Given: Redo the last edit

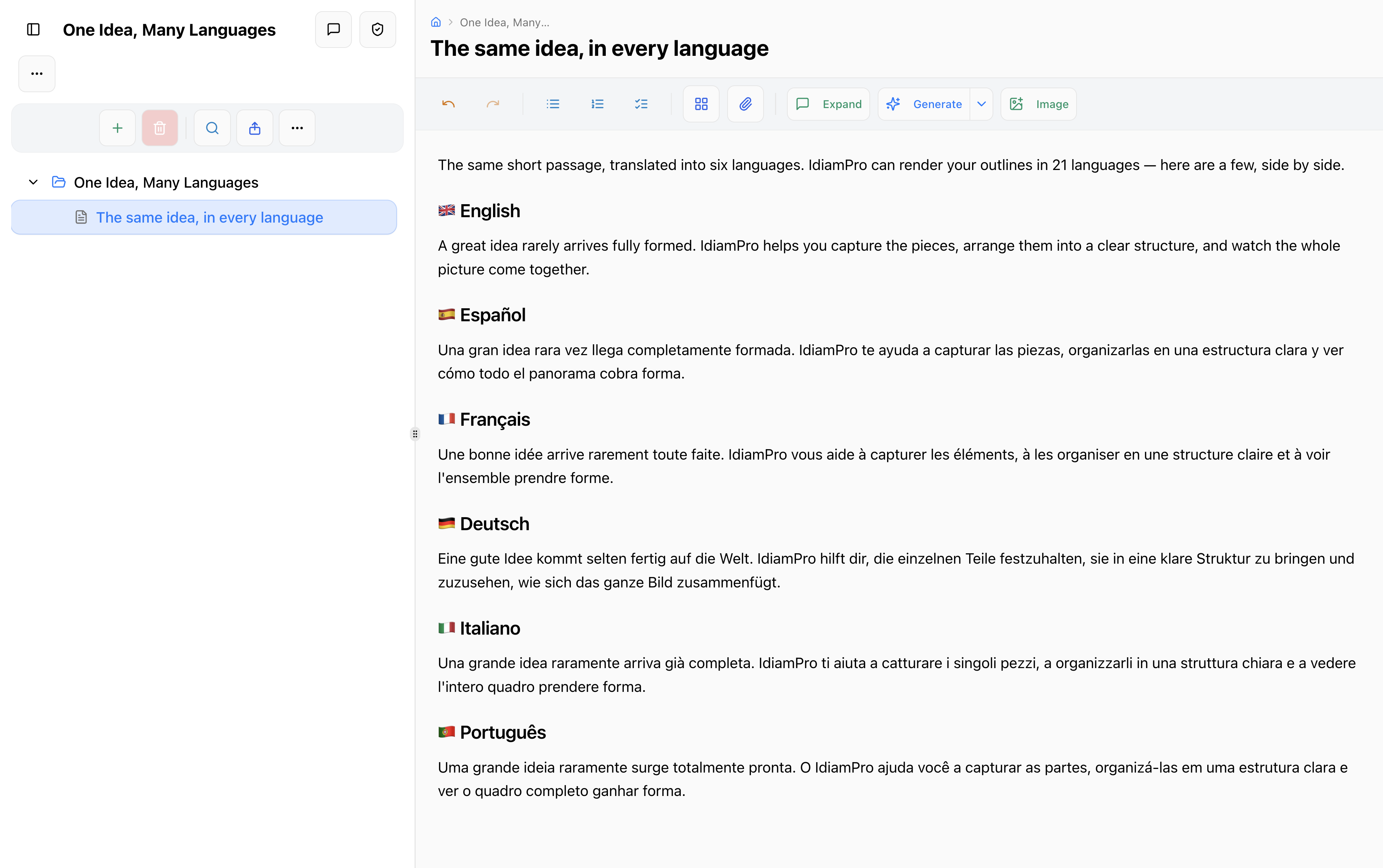Looking at the screenshot, I should (x=493, y=104).
